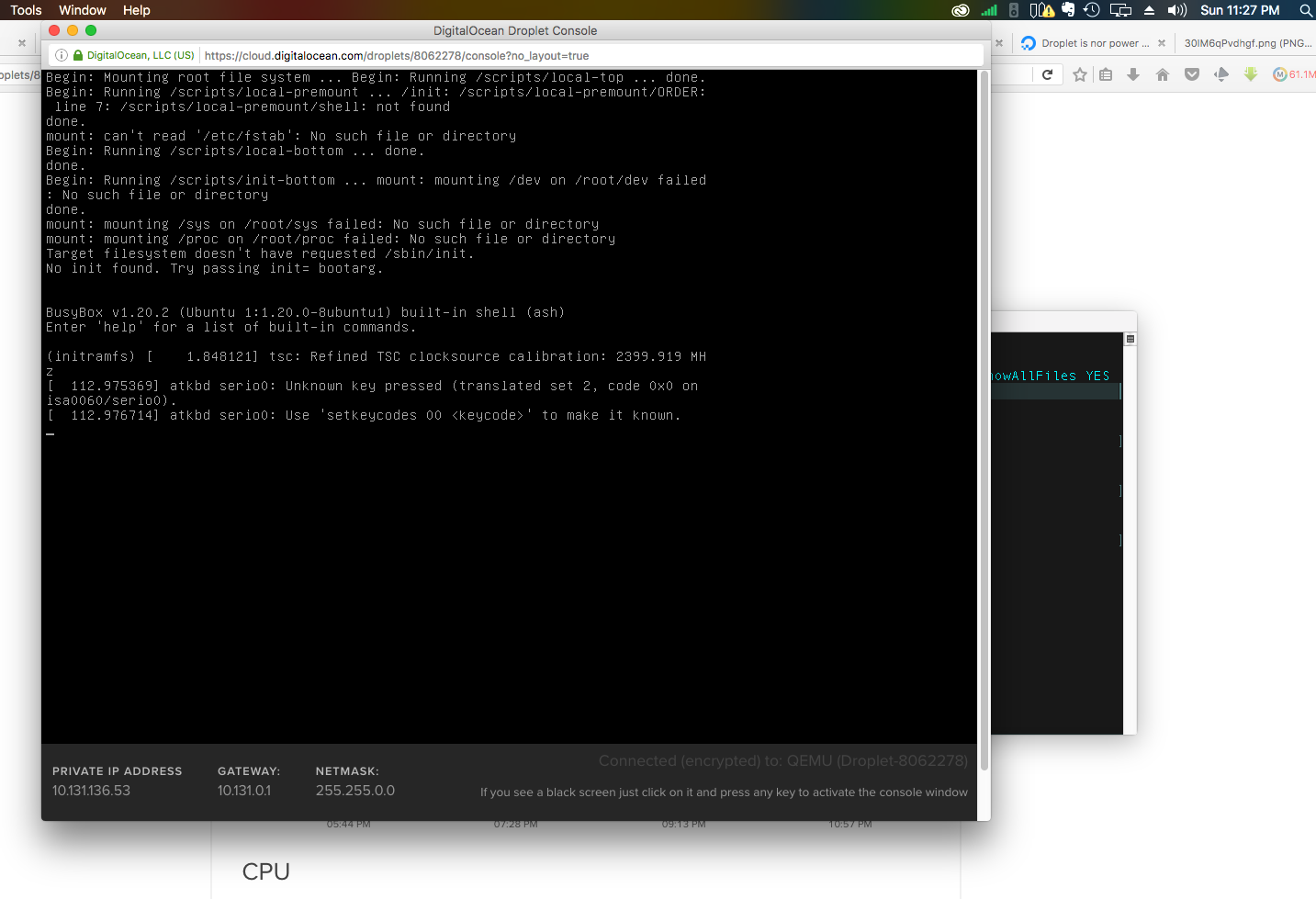1316x899 pixels.
Task: Click the console terminal at the (initramfs) prompt
Action: click(x=92, y=356)
